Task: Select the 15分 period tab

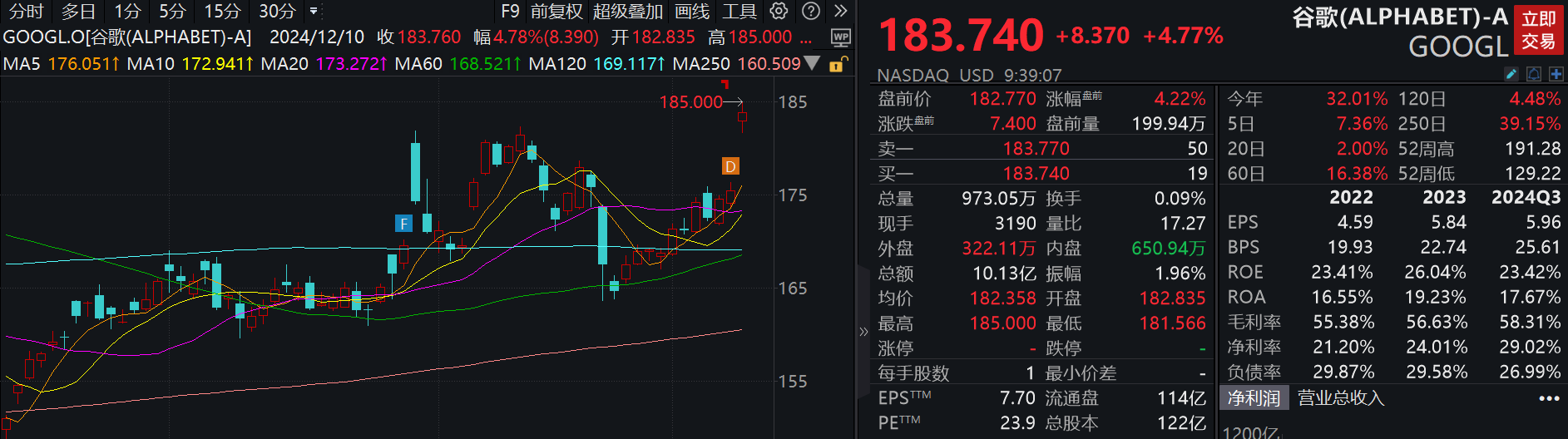Action: click(x=222, y=12)
